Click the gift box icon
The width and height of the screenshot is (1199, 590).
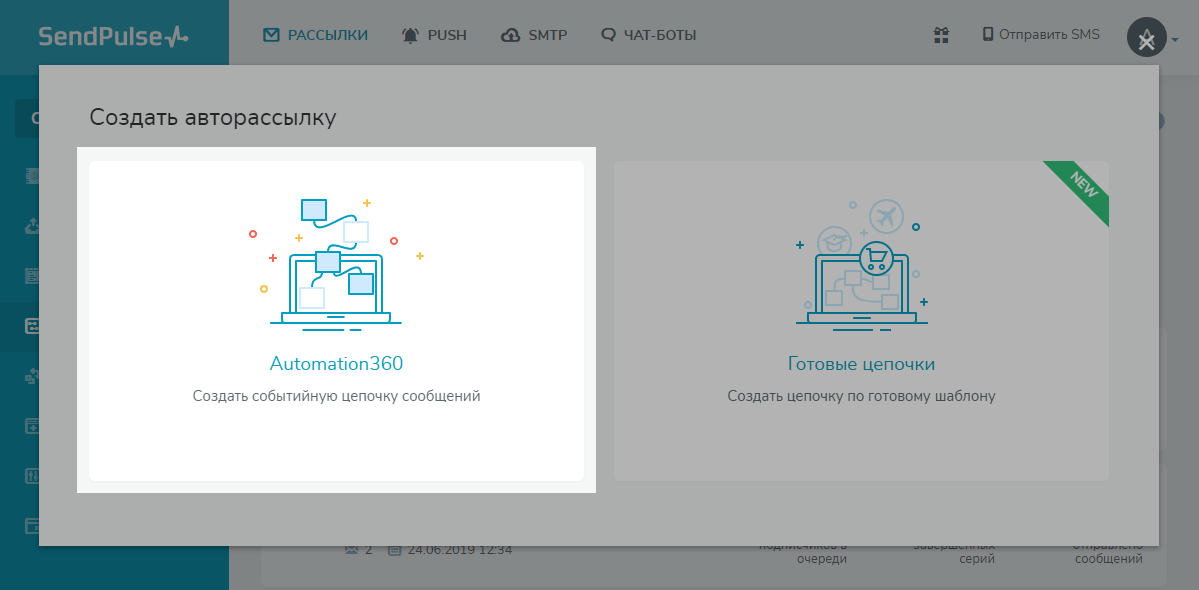(x=941, y=34)
